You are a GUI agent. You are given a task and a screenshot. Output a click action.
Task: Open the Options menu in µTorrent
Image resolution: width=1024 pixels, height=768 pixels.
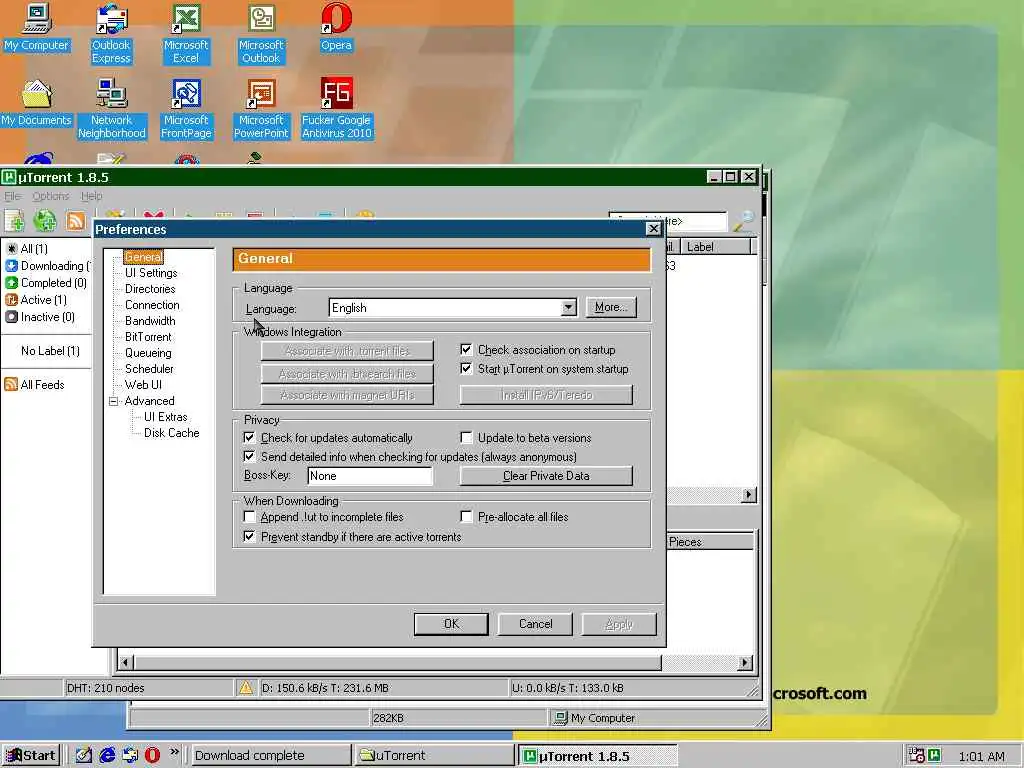[50, 196]
